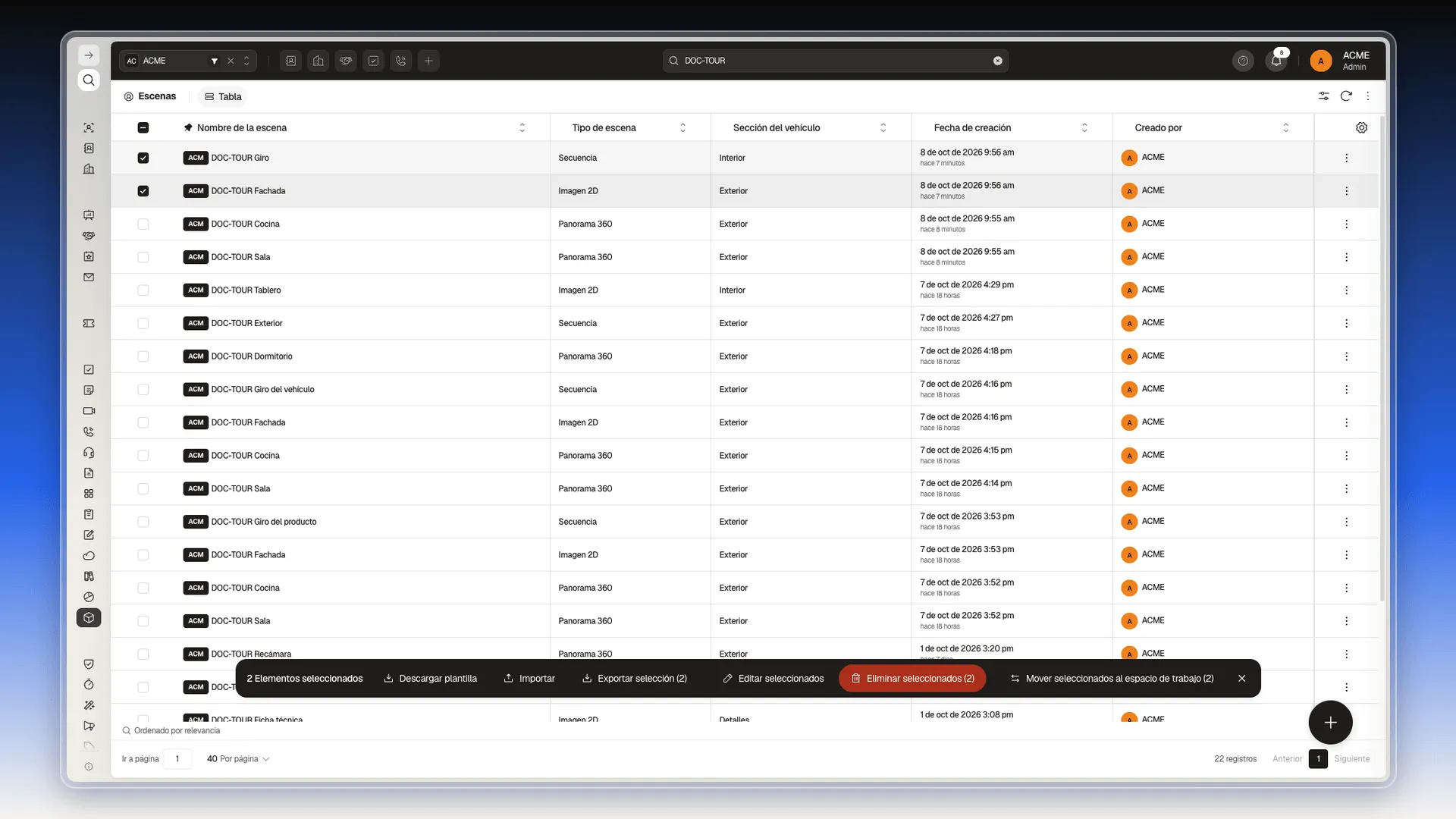Open the help question mark icon
Image resolution: width=1456 pixels, height=819 pixels.
1243,61
